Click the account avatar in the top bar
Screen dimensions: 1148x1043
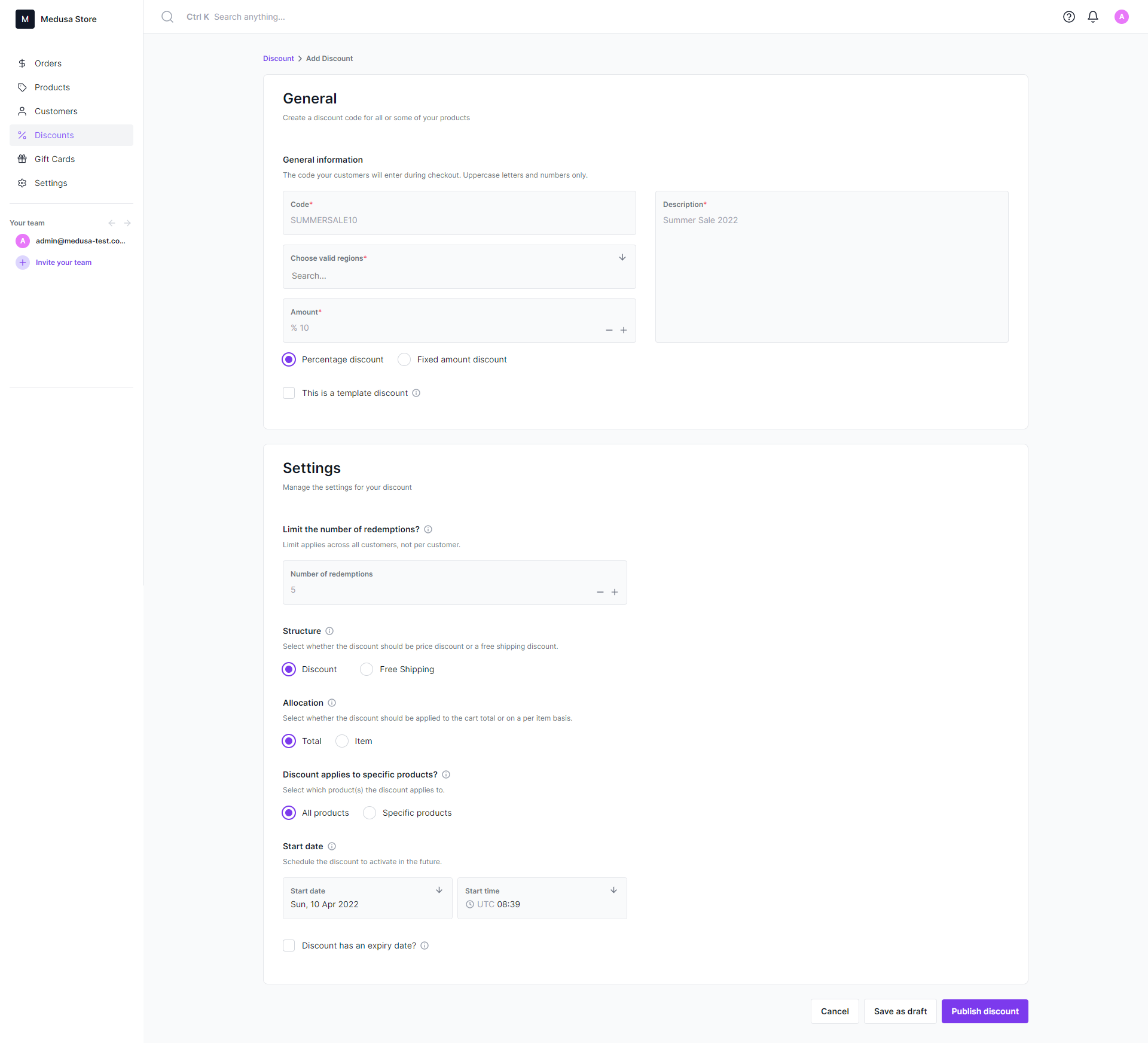1122,17
